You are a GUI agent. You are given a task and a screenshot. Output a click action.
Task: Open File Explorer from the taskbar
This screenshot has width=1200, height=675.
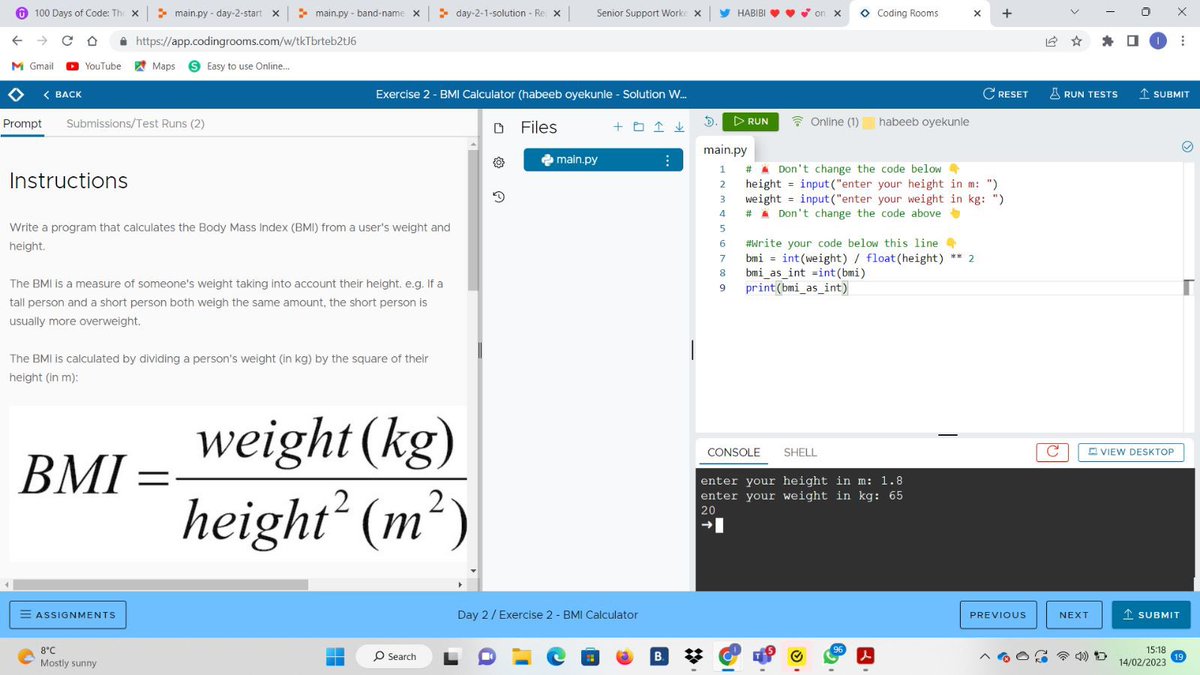coord(521,656)
